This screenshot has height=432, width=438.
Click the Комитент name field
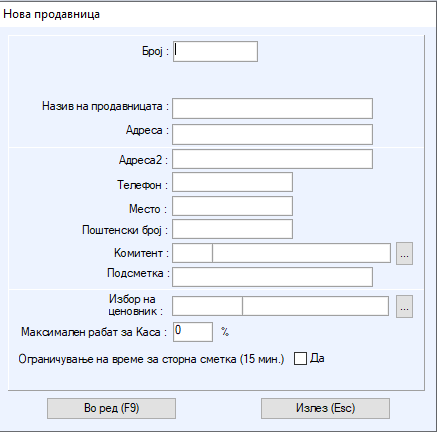click(301, 253)
